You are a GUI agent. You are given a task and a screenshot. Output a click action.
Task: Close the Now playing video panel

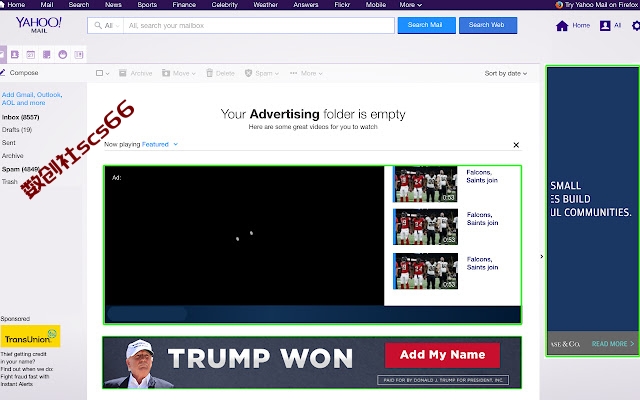(x=516, y=145)
